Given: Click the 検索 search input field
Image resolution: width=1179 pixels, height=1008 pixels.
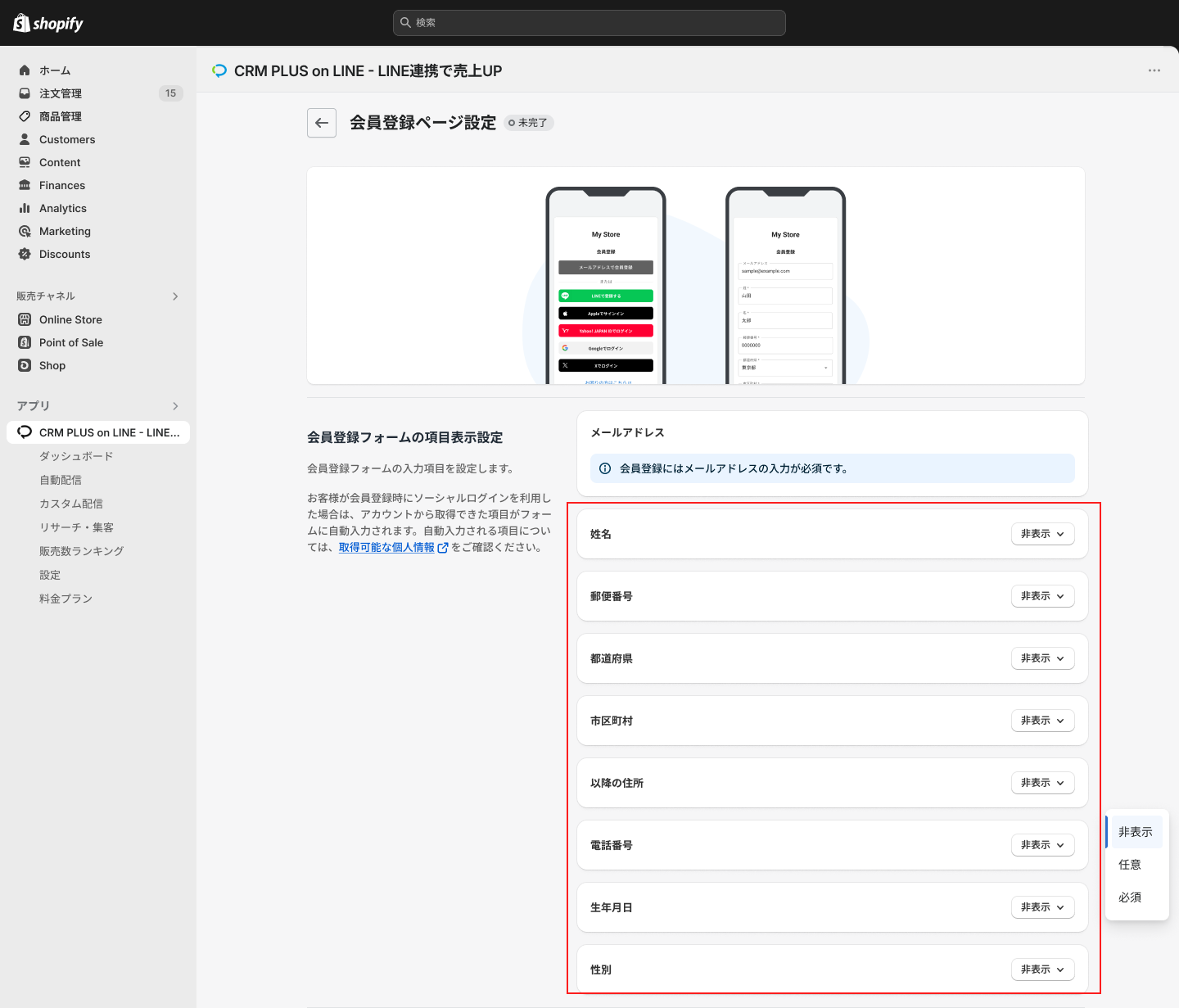Looking at the screenshot, I should 589,23.
